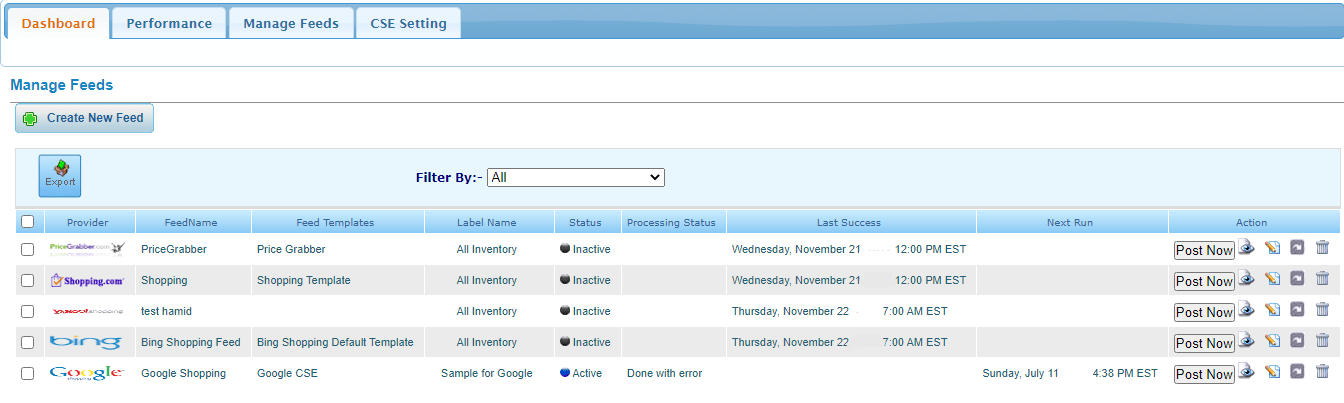Toggle the select-all checkbox in table header
This screenshot has height=403, width=1344.
point(28,222)
